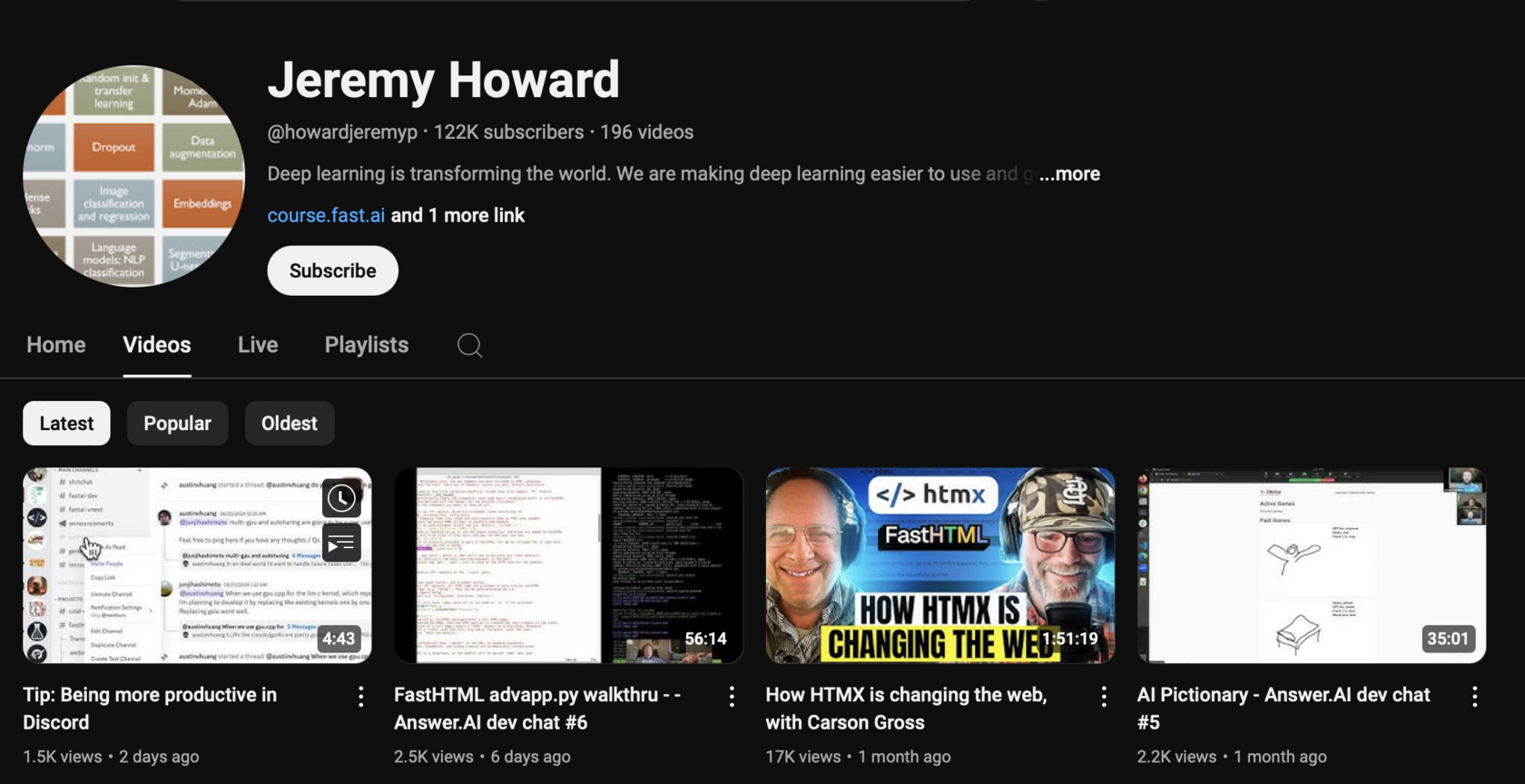
Task: Subscribe to Jeremy Howard channel
Action: (x=332, y=270)
